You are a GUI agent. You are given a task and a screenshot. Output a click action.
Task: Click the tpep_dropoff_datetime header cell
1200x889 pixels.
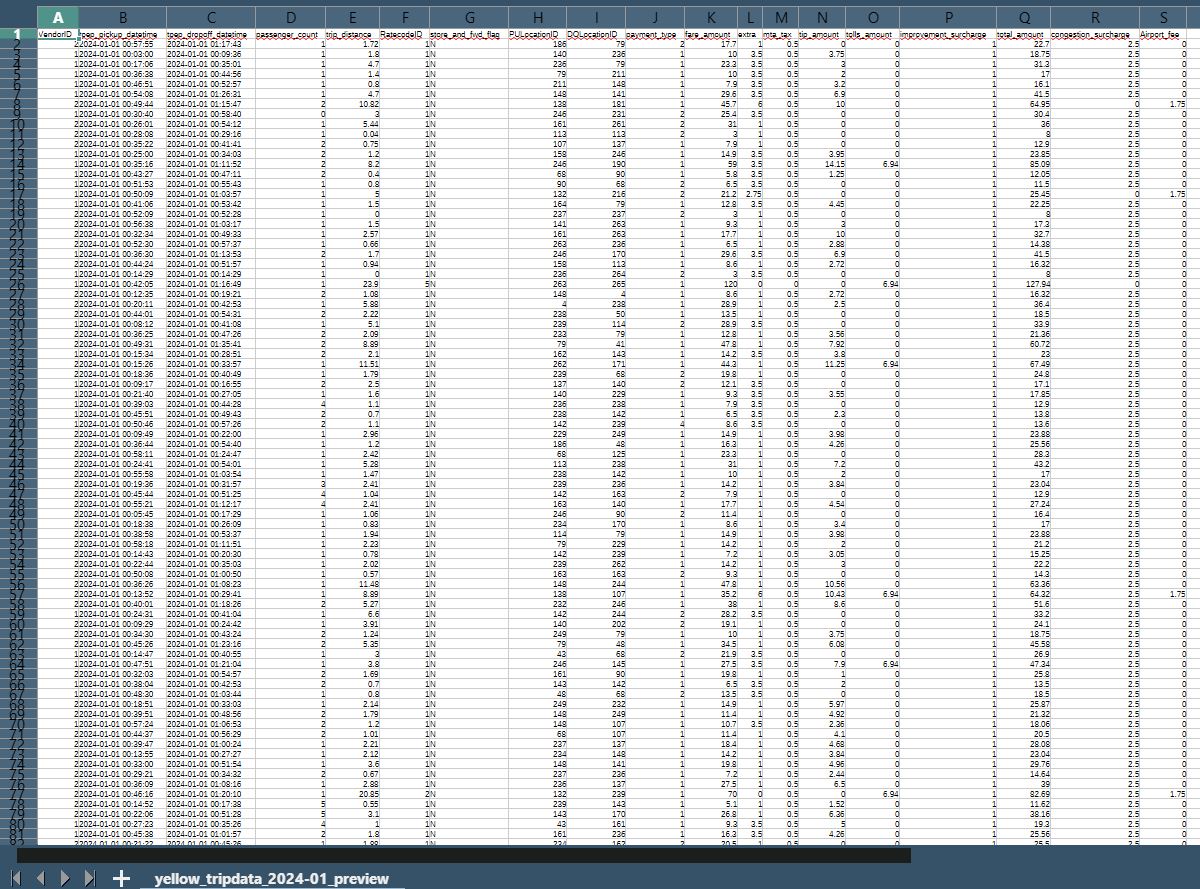211,34
